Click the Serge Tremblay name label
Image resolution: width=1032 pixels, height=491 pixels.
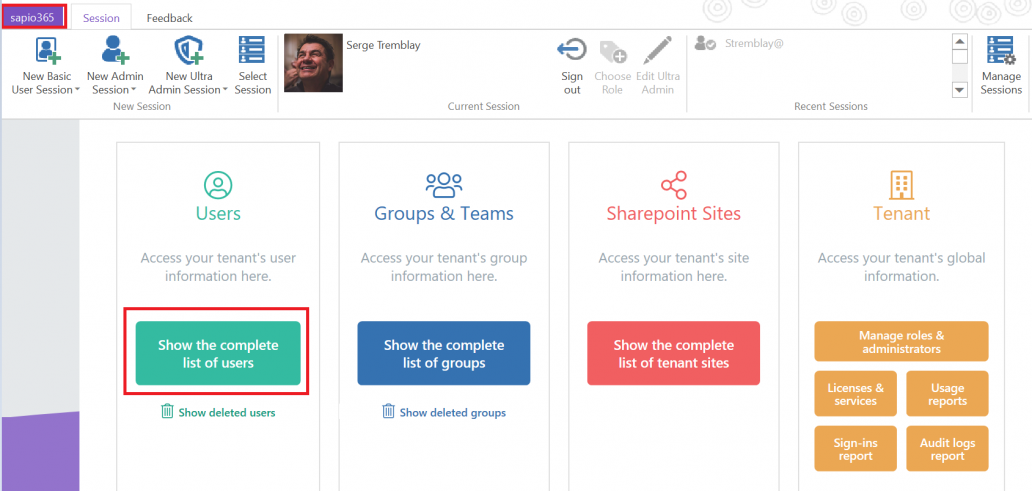point(383,45)
